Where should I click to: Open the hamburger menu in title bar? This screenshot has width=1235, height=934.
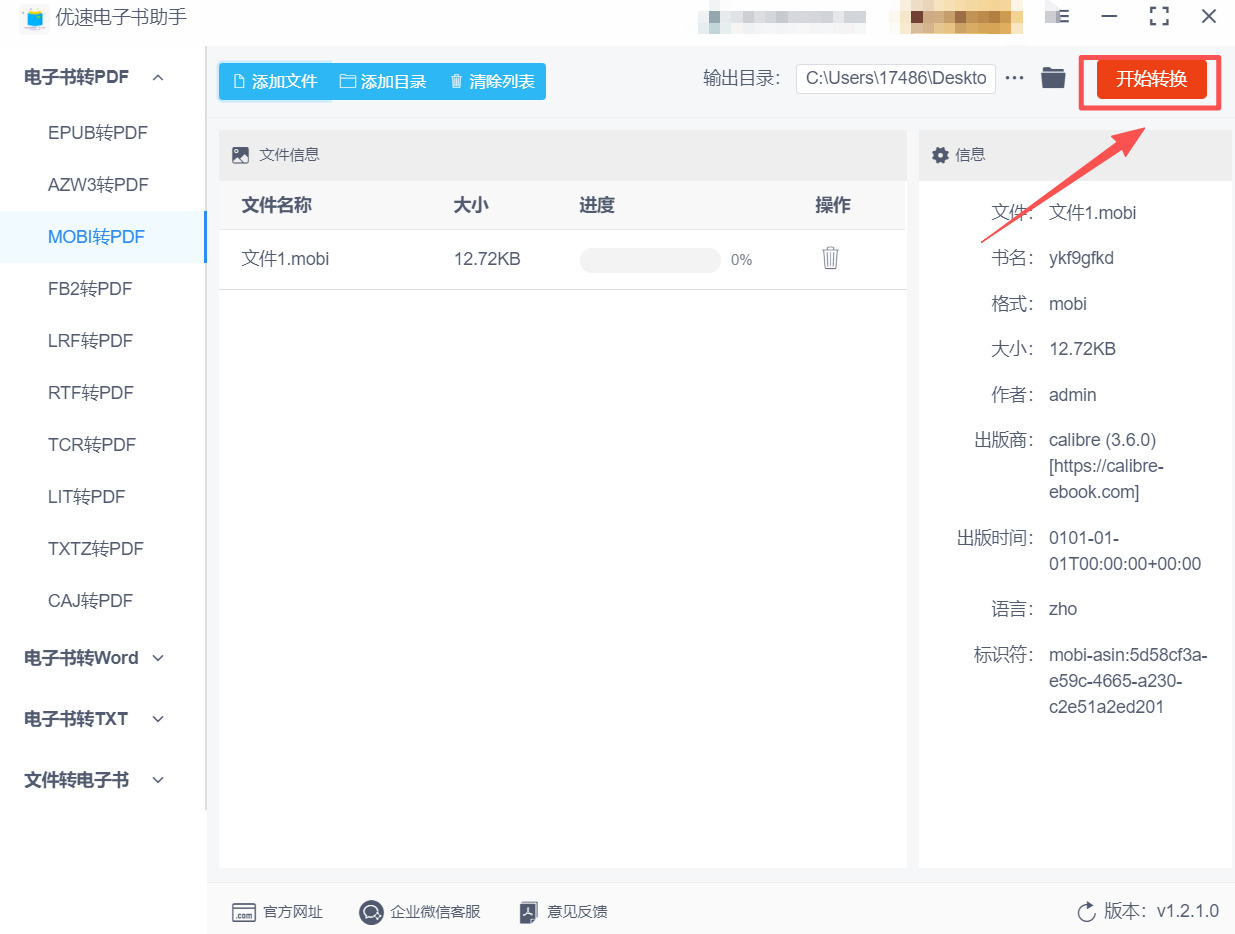click(x=1063, y=17)
